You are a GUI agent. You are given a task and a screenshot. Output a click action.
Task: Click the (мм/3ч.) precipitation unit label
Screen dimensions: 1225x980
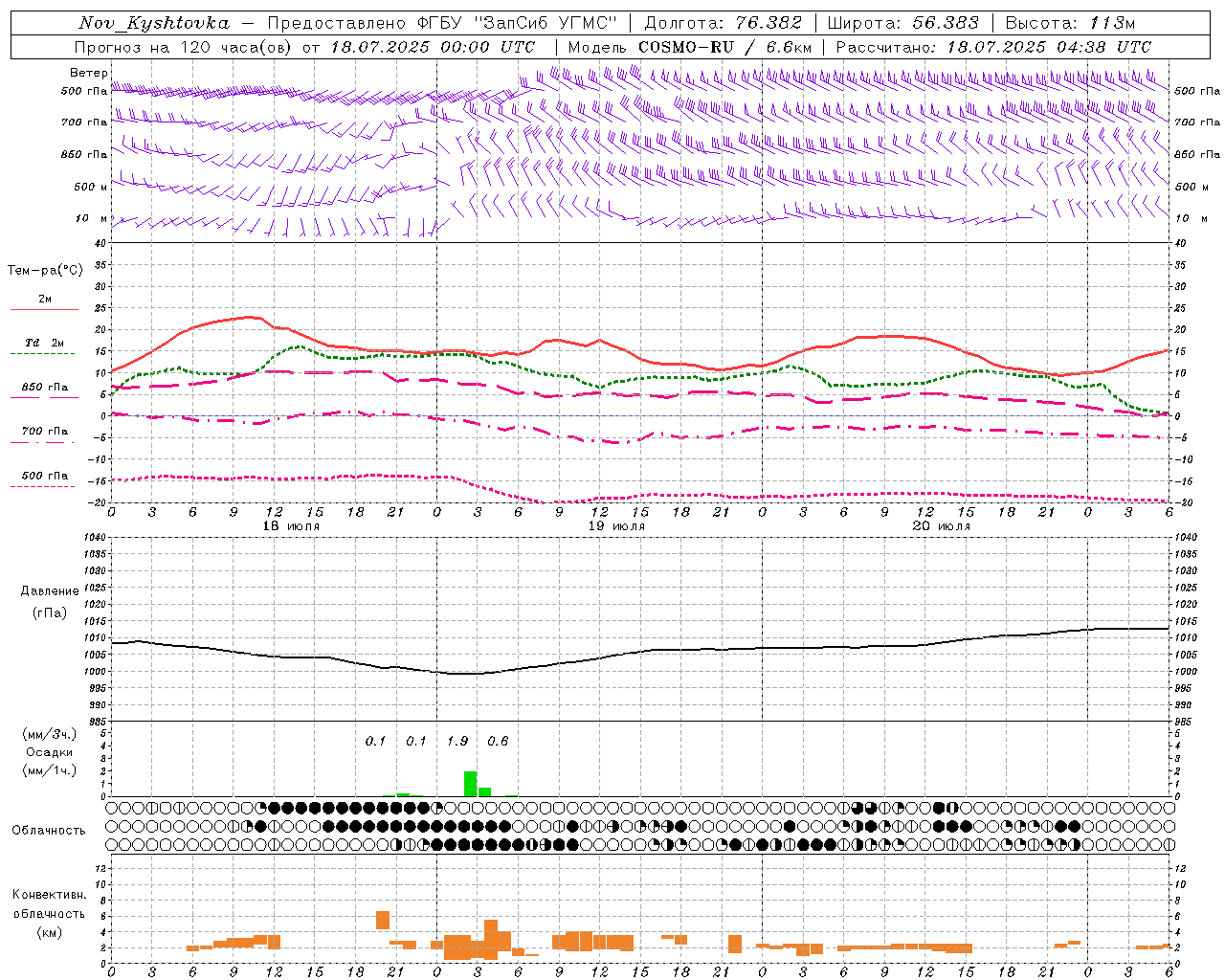pos(49,734)
